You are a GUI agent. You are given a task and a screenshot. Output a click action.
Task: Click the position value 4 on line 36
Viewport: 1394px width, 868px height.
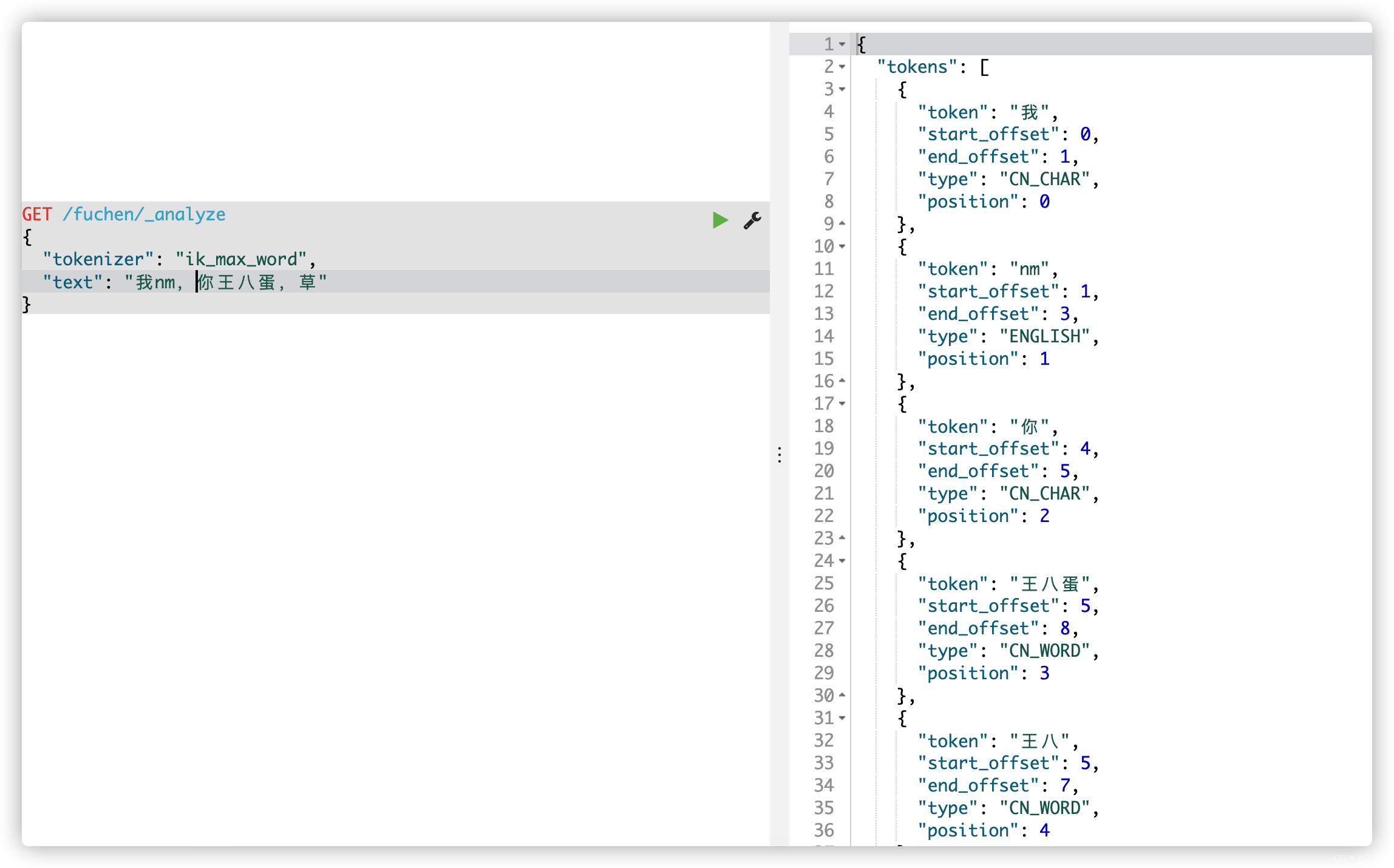[1045, 830]
